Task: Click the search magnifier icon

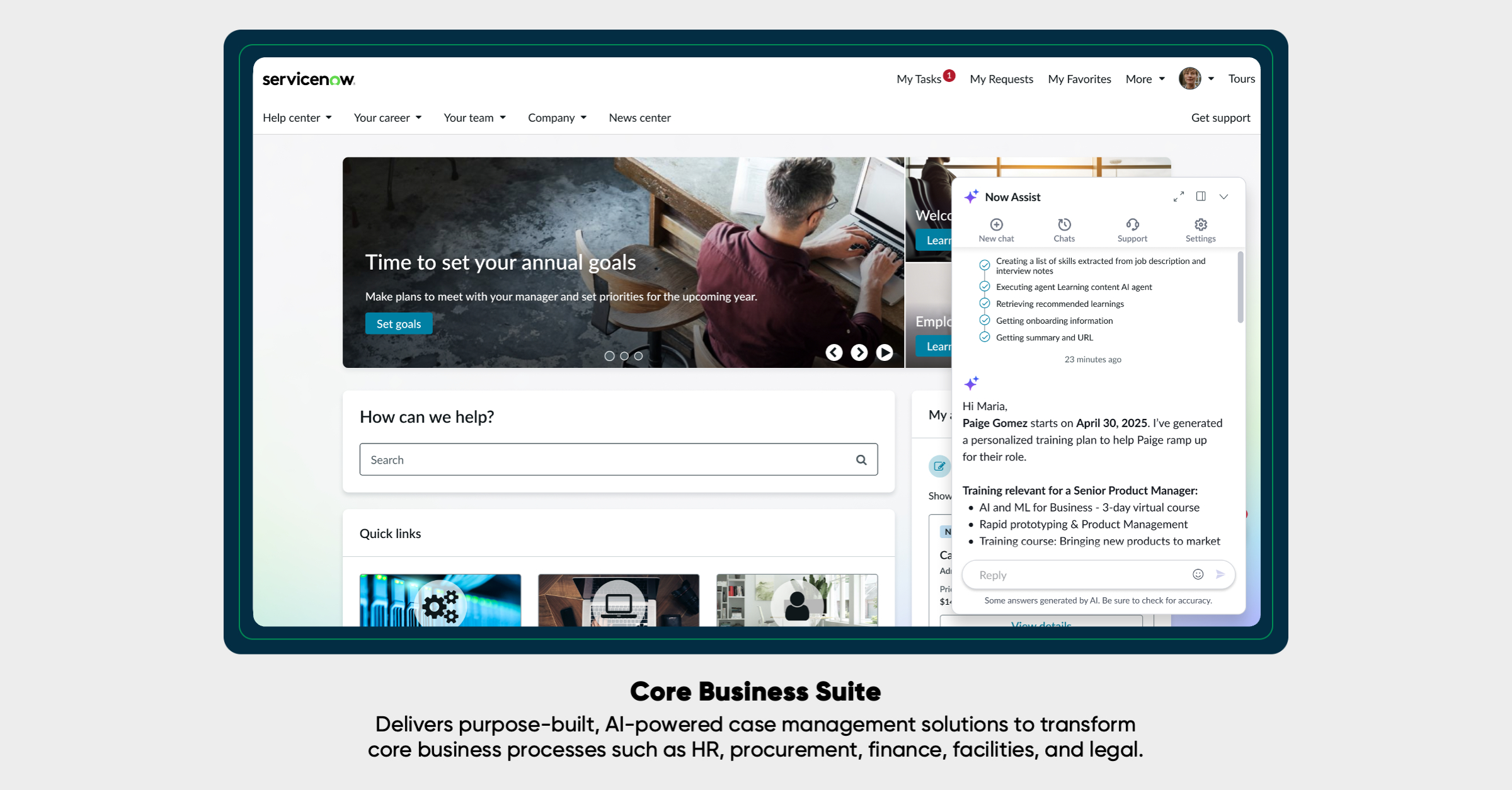Action: click(x=861, y=460)
